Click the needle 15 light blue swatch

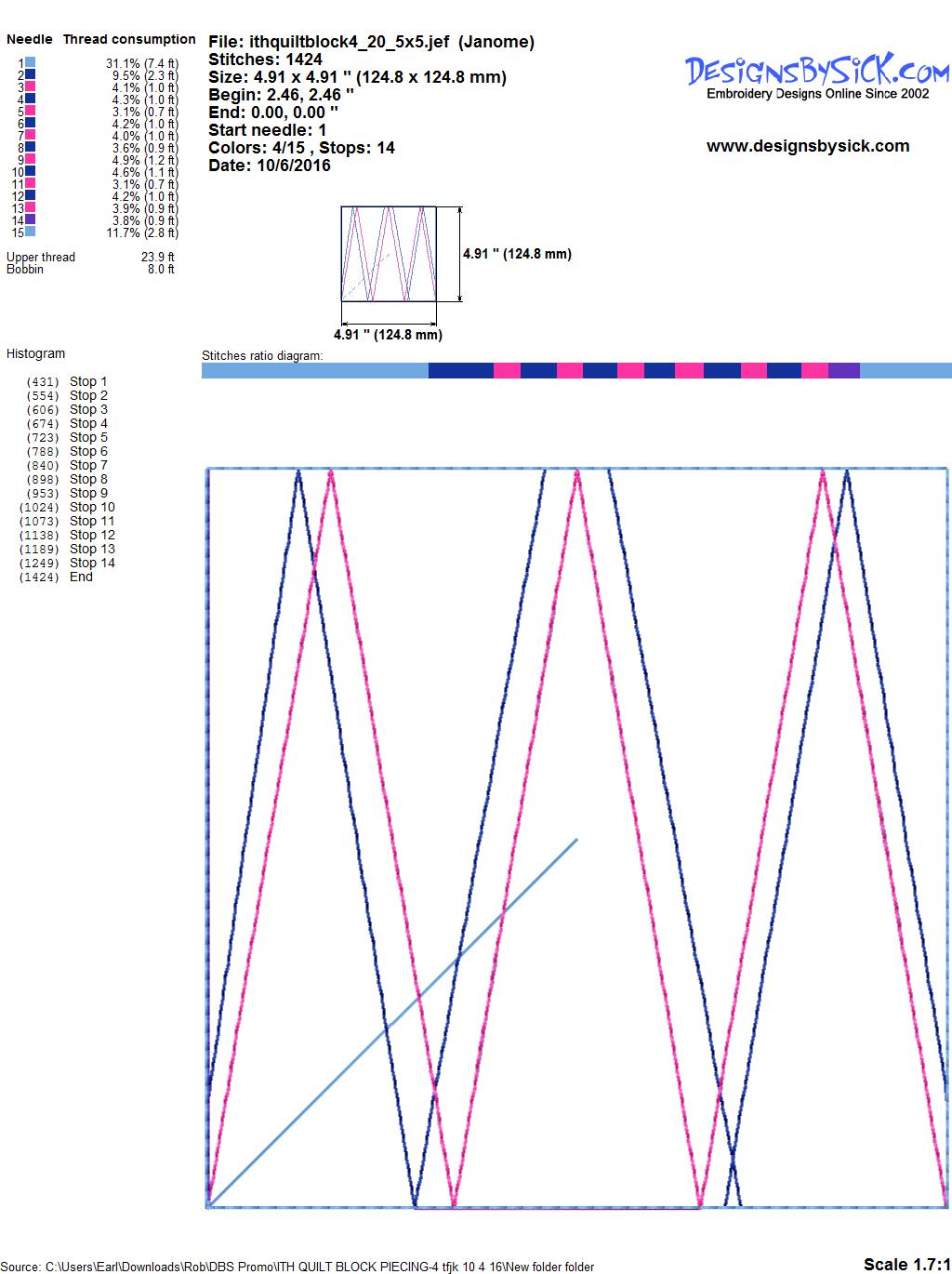(31, 232)
